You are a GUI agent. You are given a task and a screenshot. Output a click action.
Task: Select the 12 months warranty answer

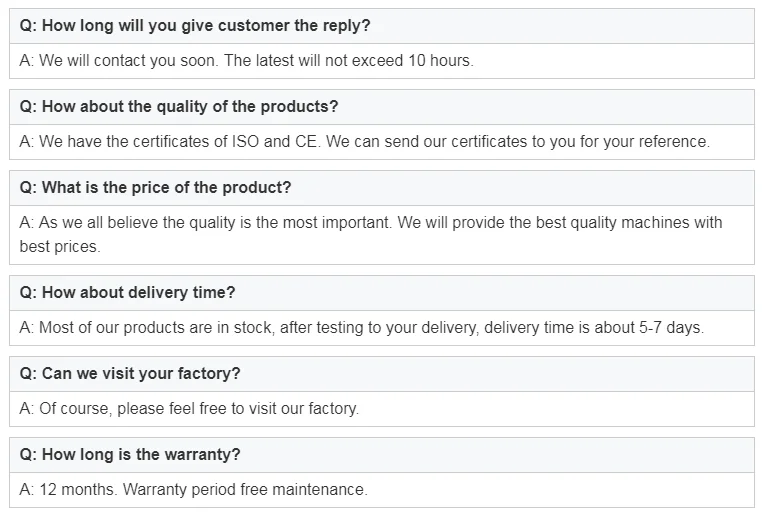193,490
